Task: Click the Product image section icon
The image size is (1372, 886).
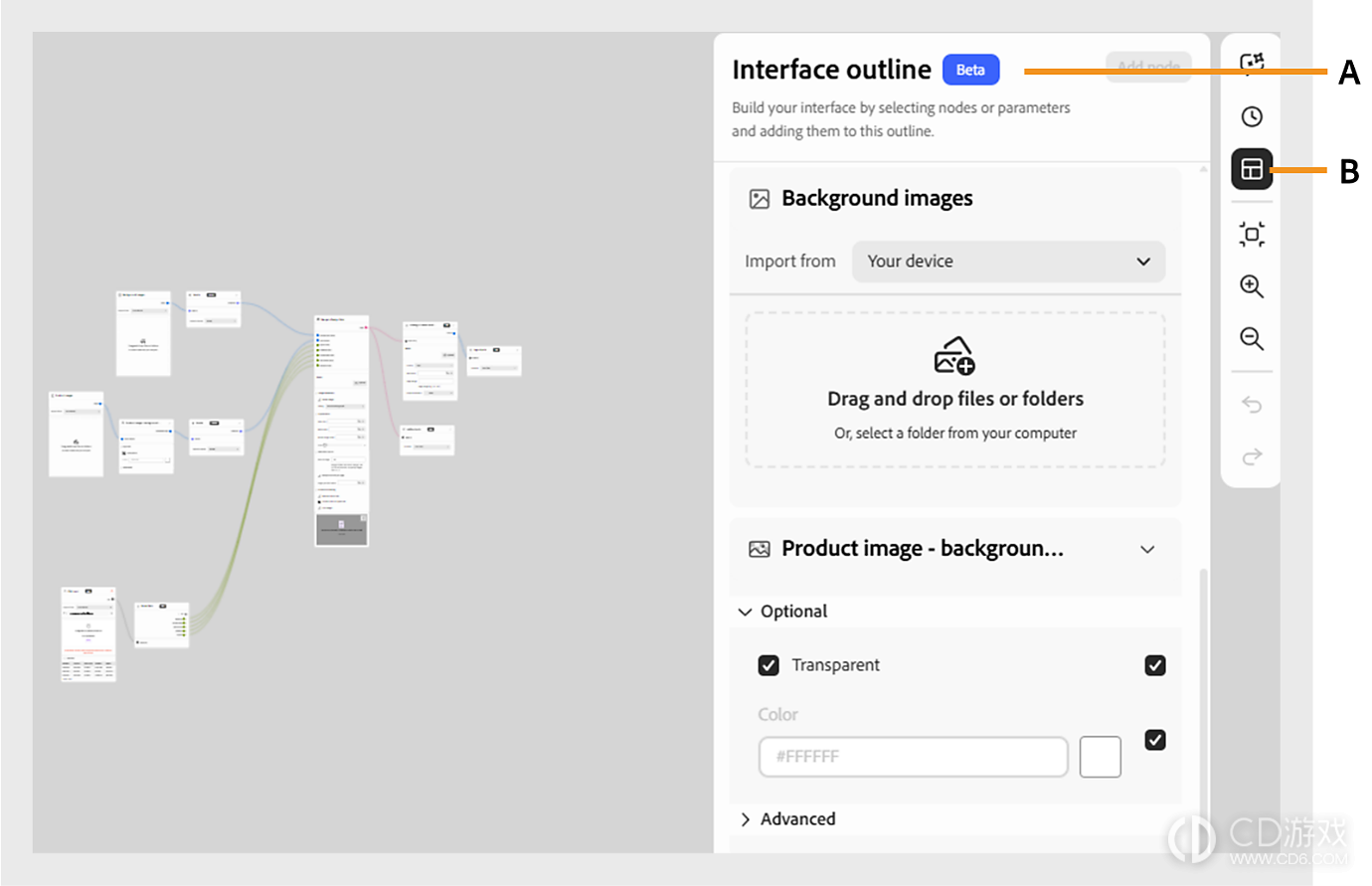Action: point(760,549)
